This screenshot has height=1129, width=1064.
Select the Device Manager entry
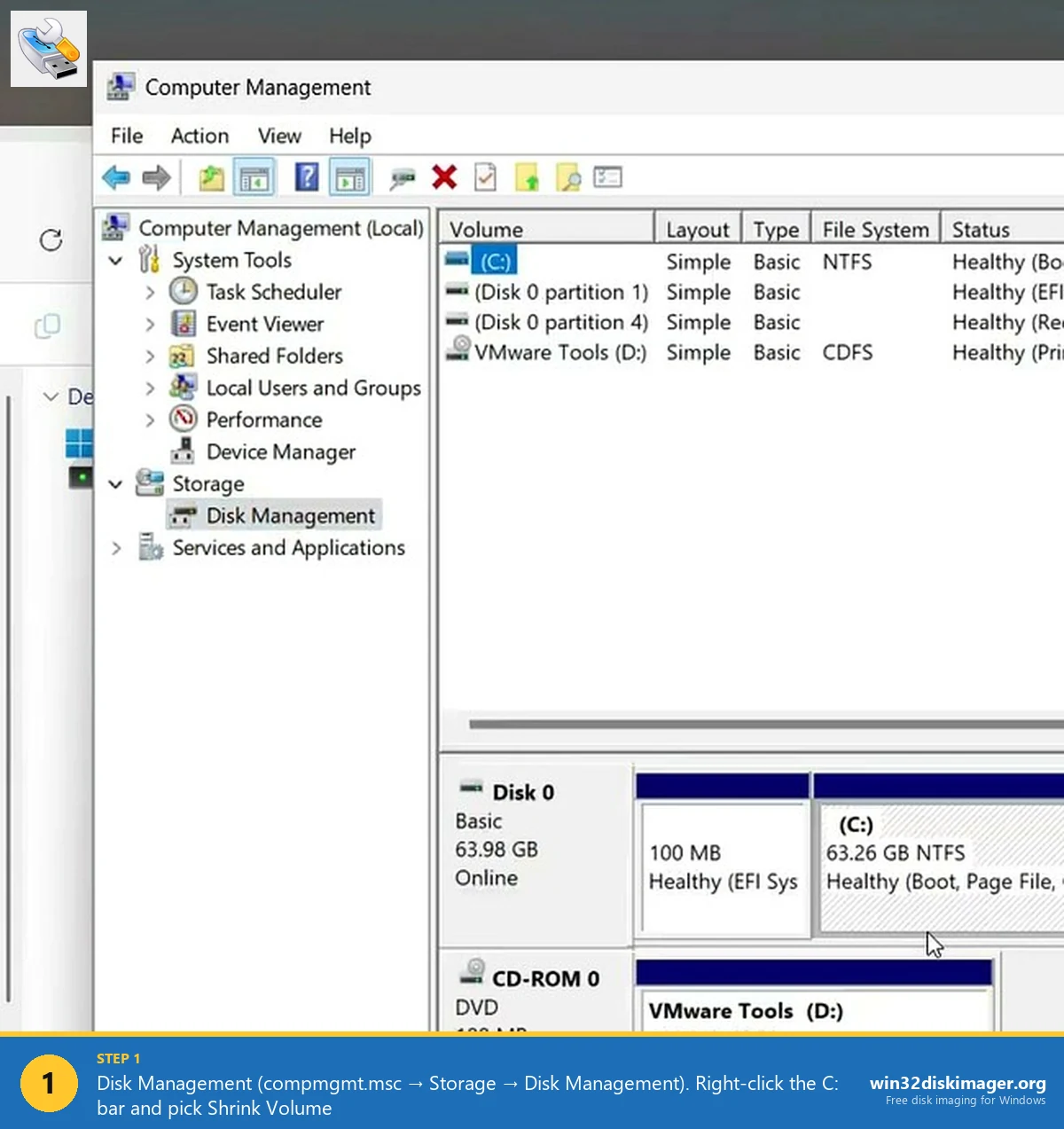tap(280, 451)
